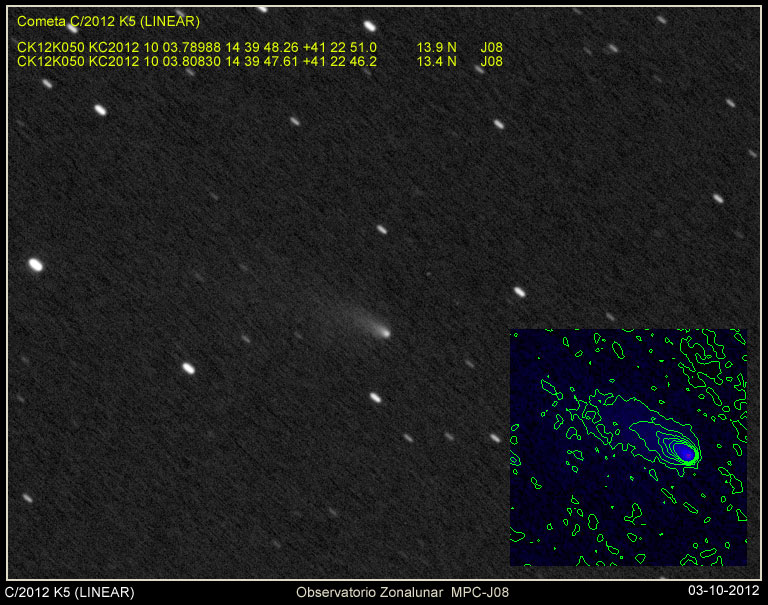Select the second CK12K050 astrometry line
The height and width of the screenshot is (605, 768).
pos(197,61)
